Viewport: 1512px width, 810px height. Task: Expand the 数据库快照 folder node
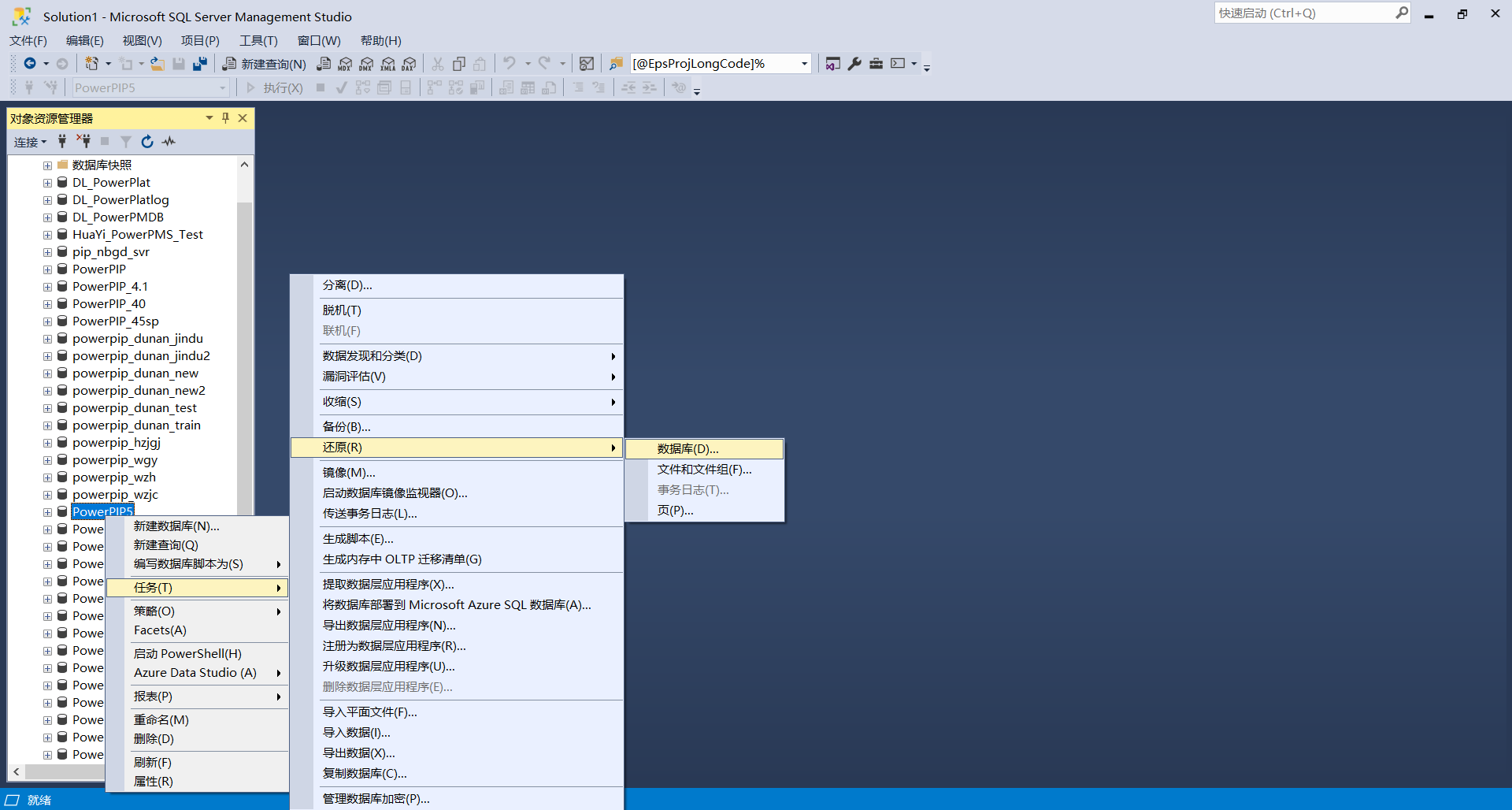[x=47, y=165]
